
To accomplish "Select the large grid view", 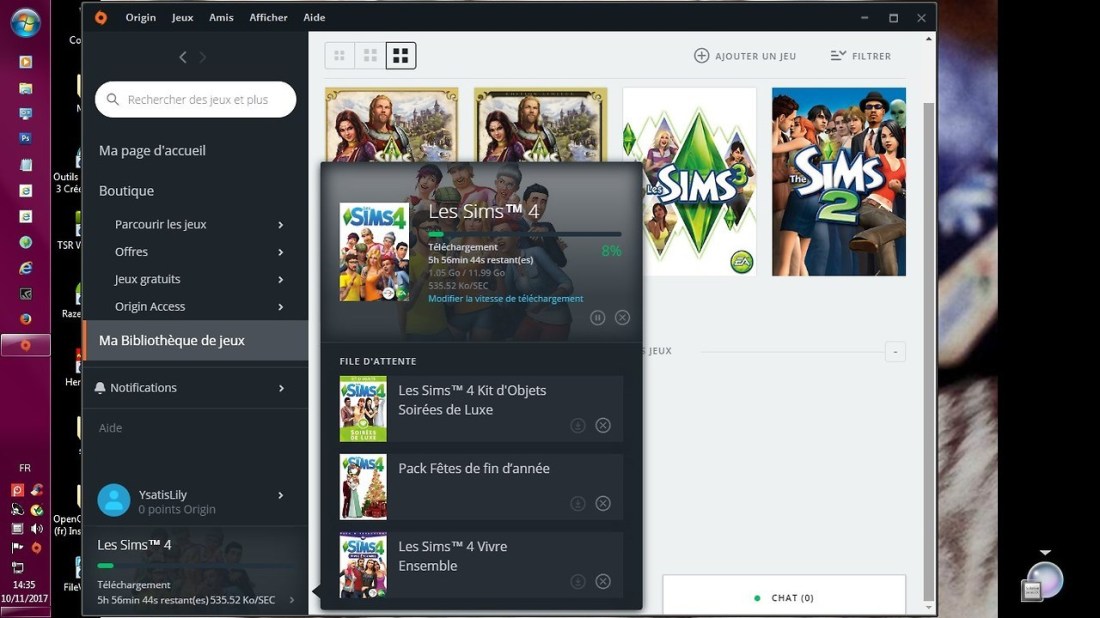I will tap(401, 56).
